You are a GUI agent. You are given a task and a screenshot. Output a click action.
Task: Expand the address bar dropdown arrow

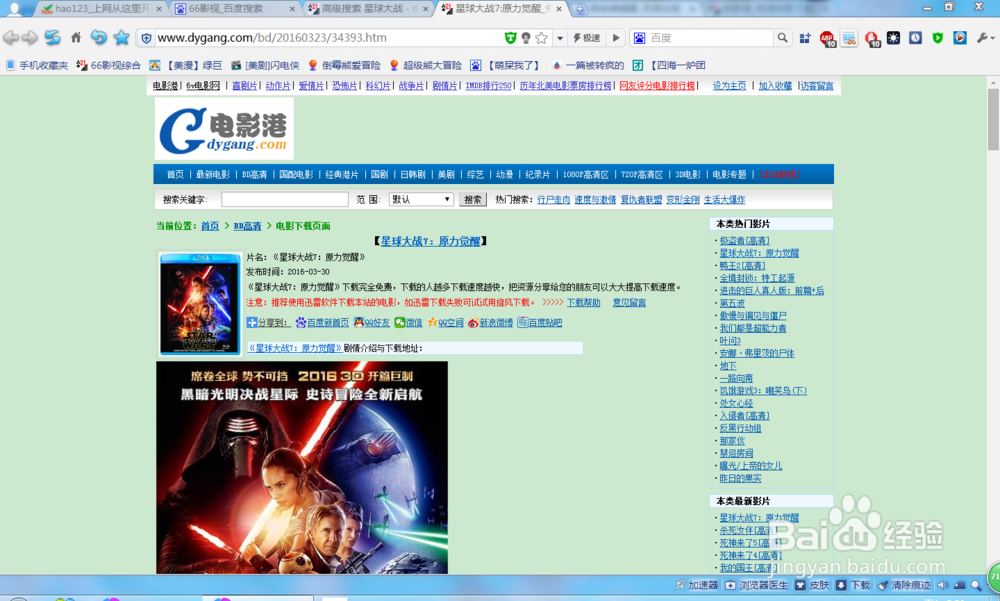pos(559,38)
